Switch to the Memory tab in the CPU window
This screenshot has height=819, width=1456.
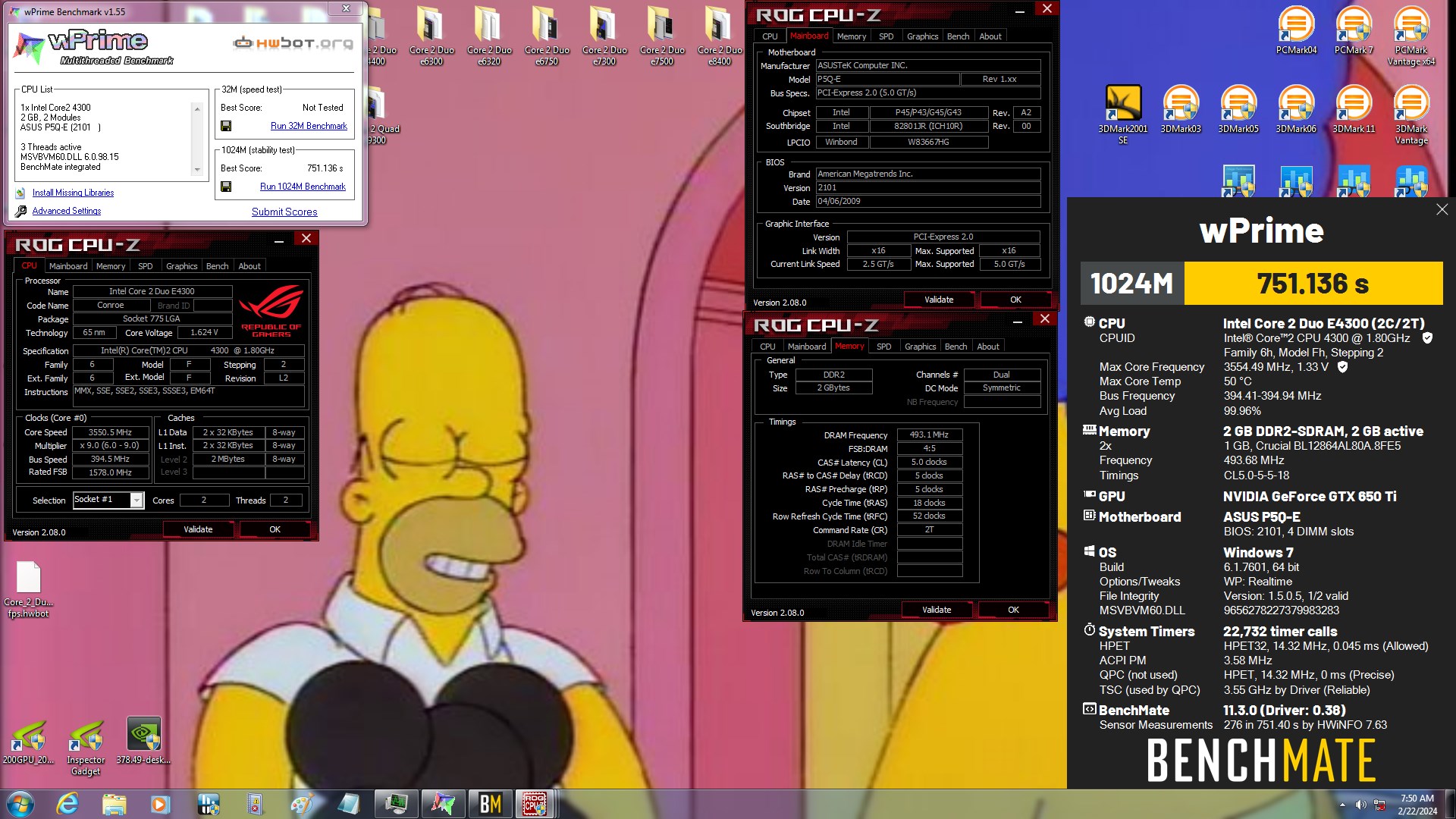click(x=111, y=266)
